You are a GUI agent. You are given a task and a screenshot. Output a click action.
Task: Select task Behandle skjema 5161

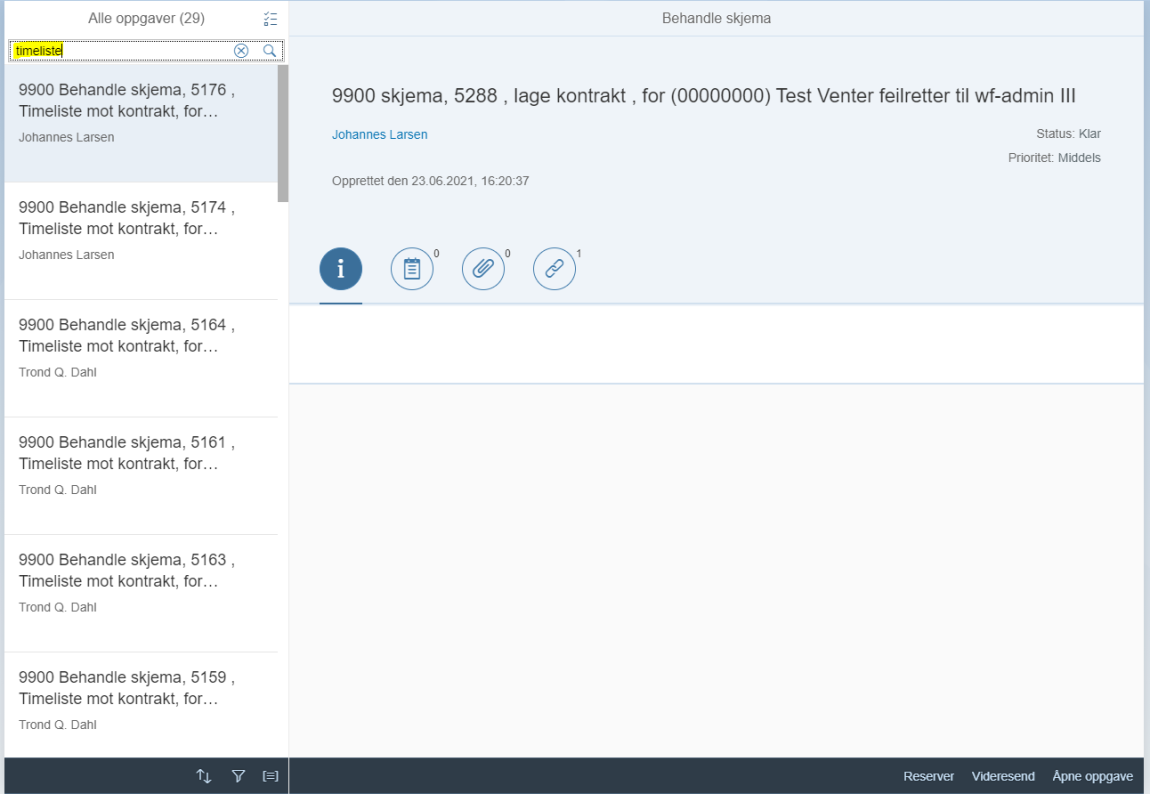(141, 476)
